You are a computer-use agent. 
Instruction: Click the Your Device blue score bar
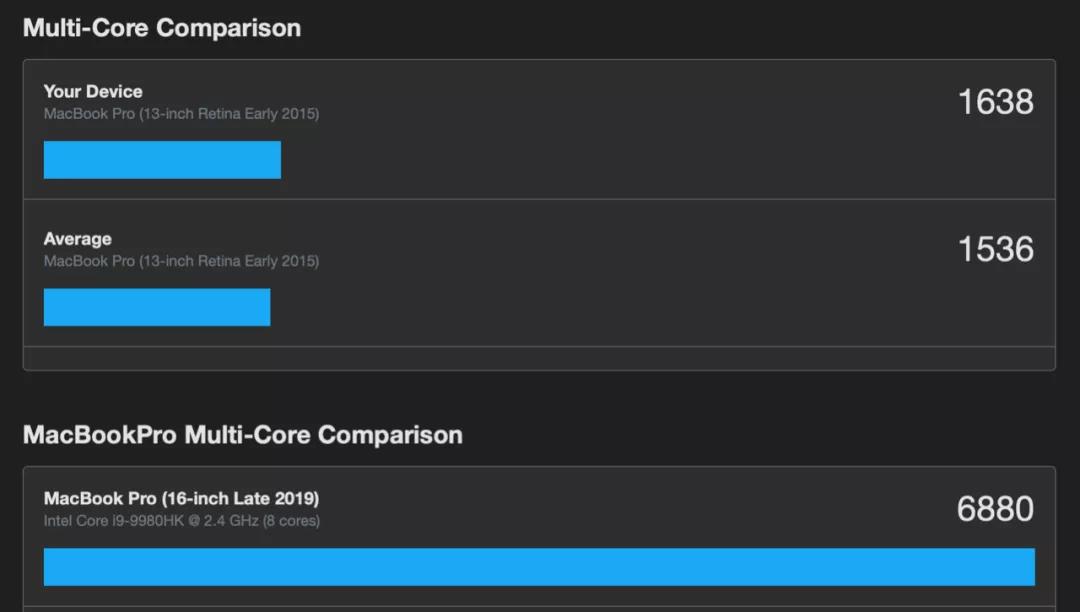(x=162, y=160)
